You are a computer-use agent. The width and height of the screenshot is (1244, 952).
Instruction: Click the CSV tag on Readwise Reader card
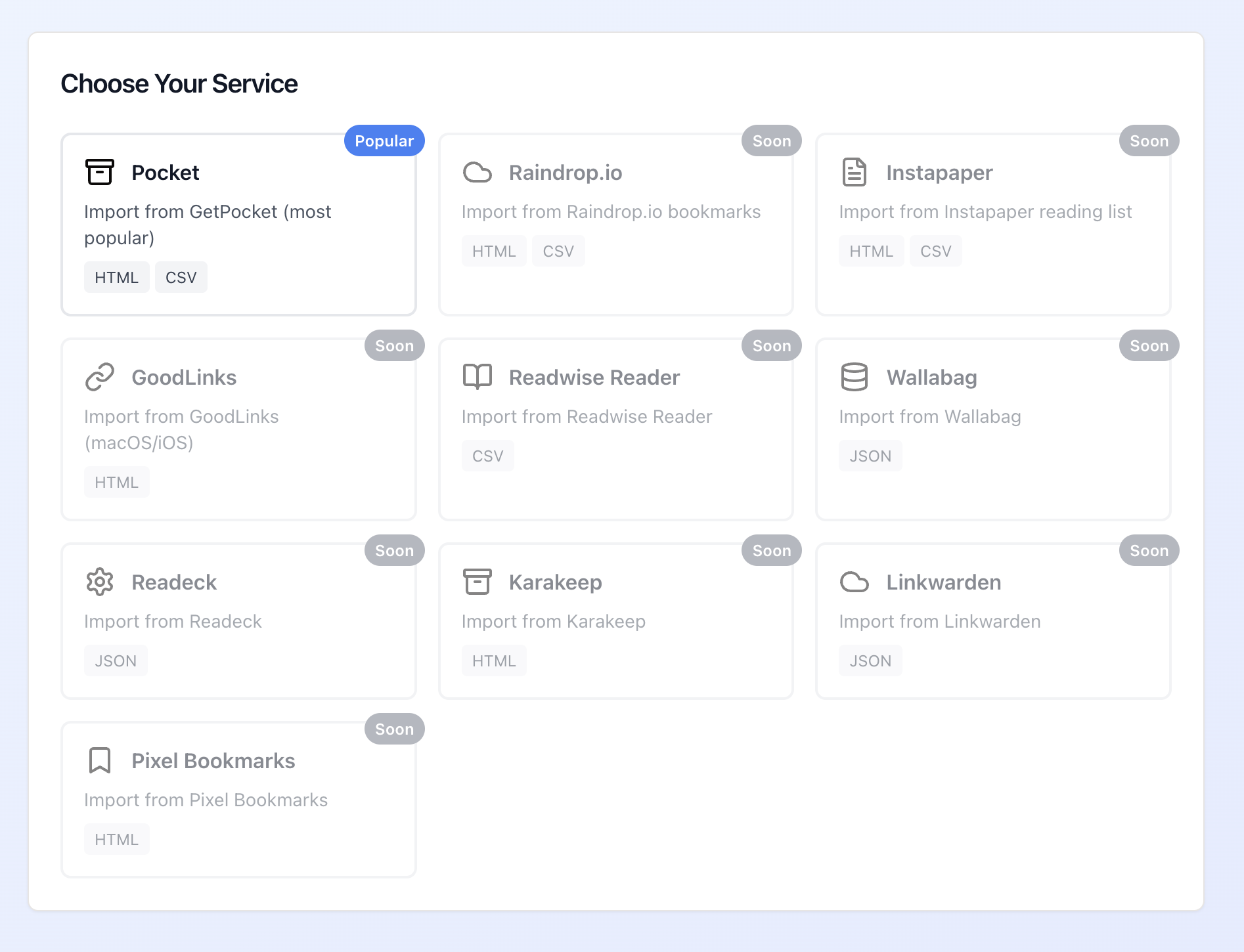(x=488, y=456)
